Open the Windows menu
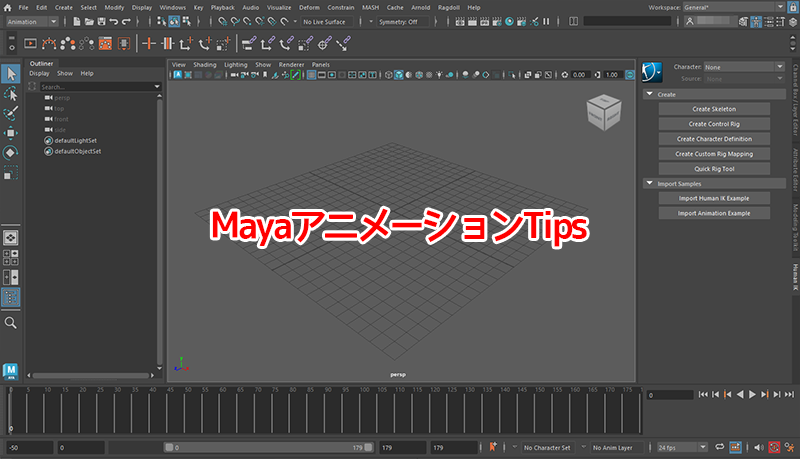 pyautogui.click(x=172, y=7)
